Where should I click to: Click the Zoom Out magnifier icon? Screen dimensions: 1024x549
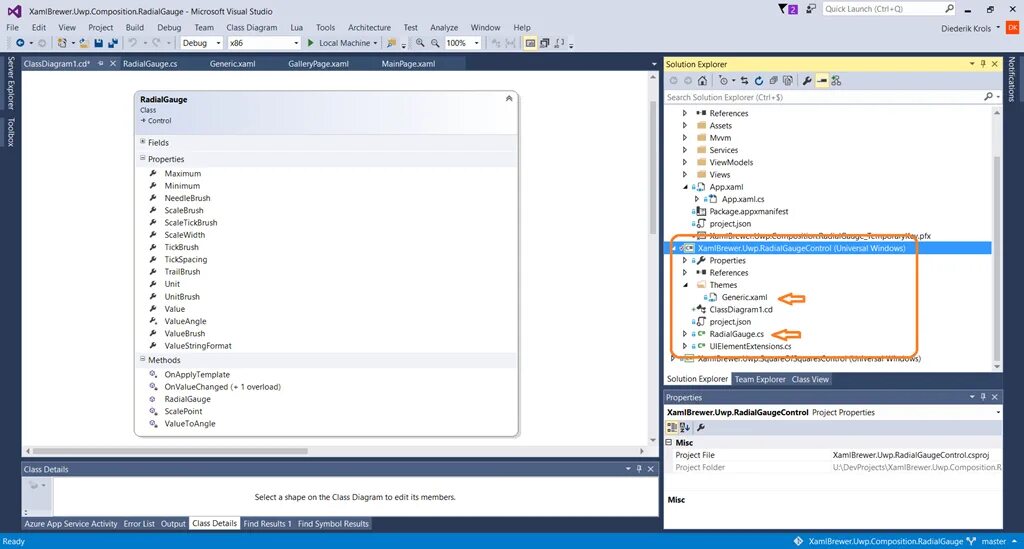(x=435, y=43)
